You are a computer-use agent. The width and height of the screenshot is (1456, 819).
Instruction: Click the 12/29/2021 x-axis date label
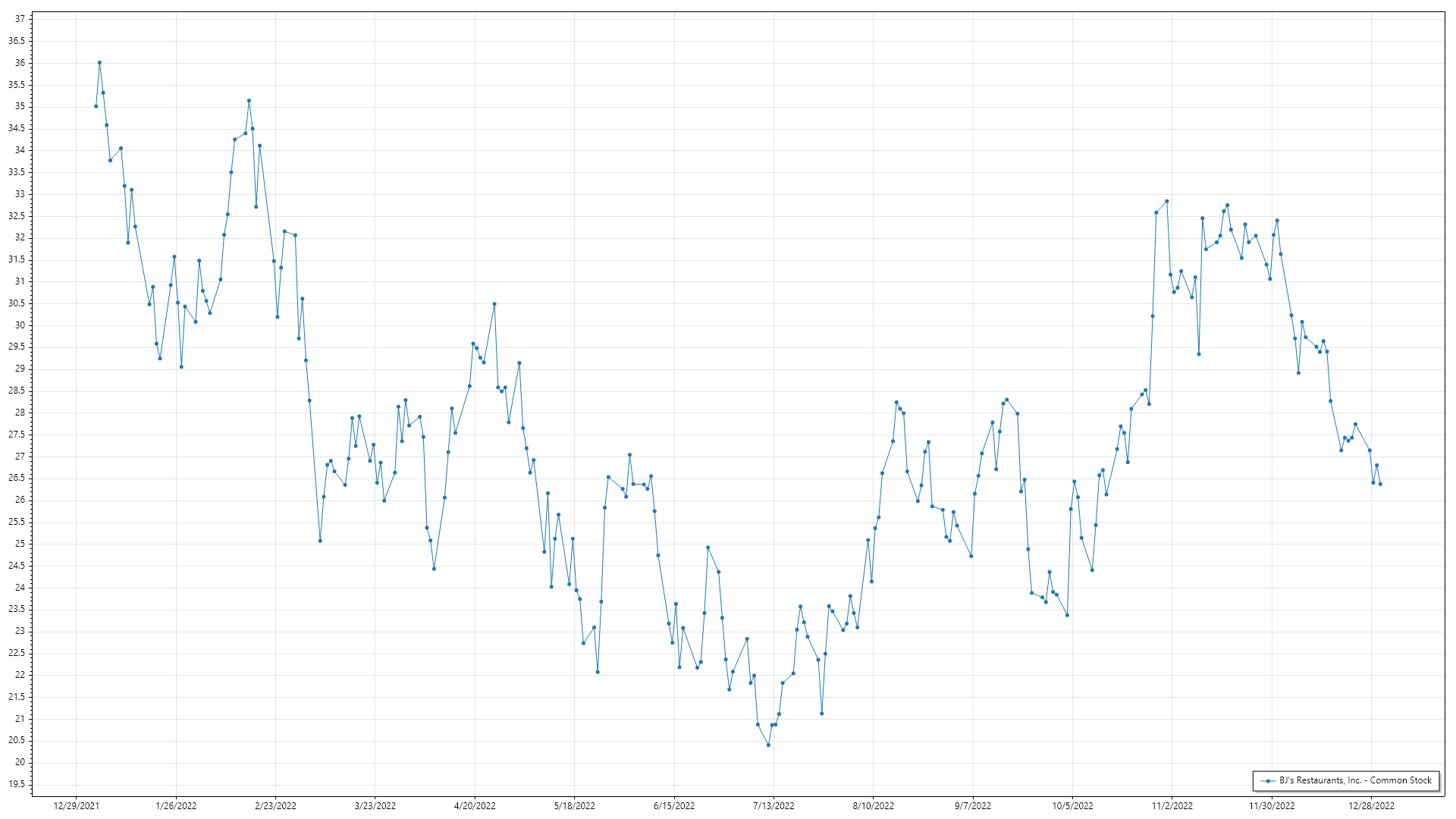[x=76, y=805]
